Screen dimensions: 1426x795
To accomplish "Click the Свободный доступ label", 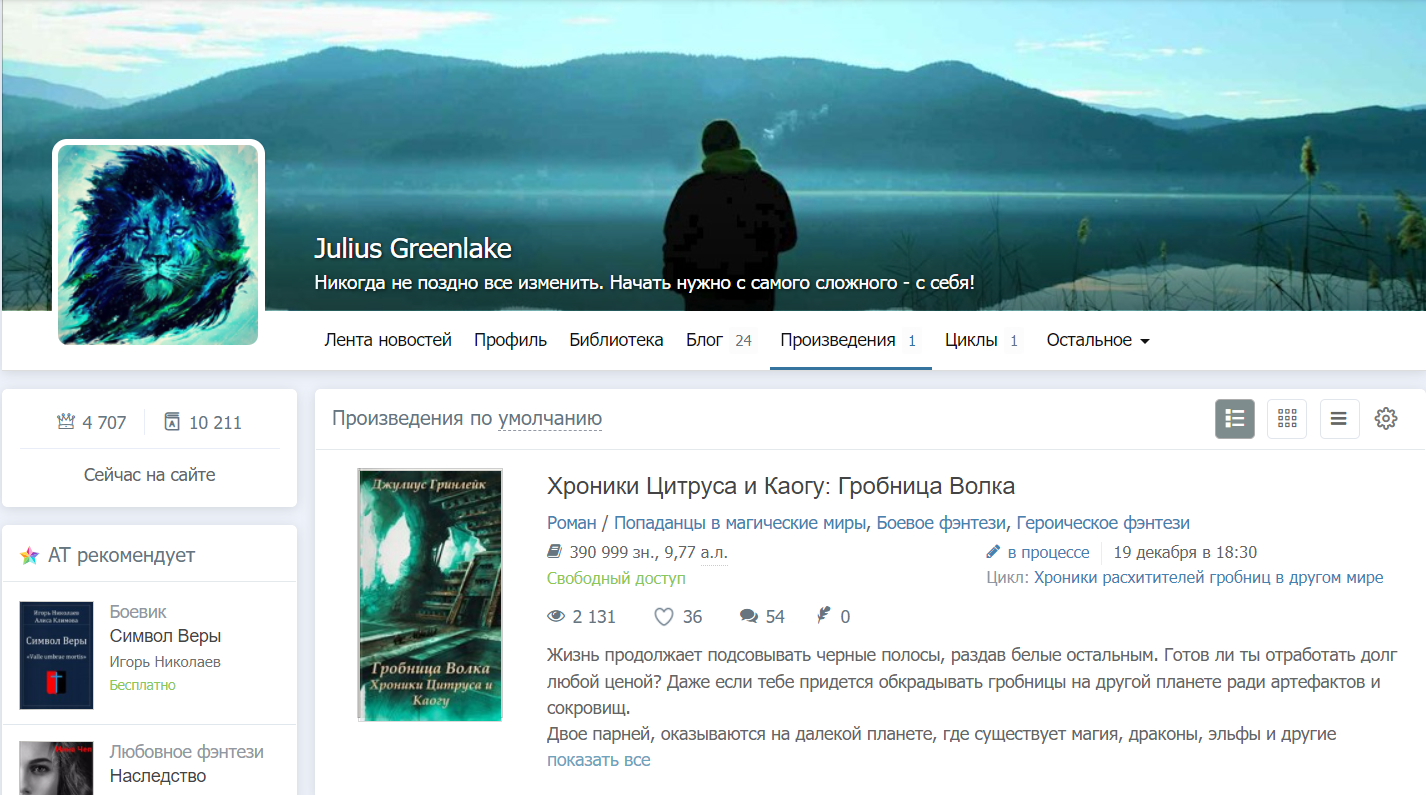I will pos(616,578).
